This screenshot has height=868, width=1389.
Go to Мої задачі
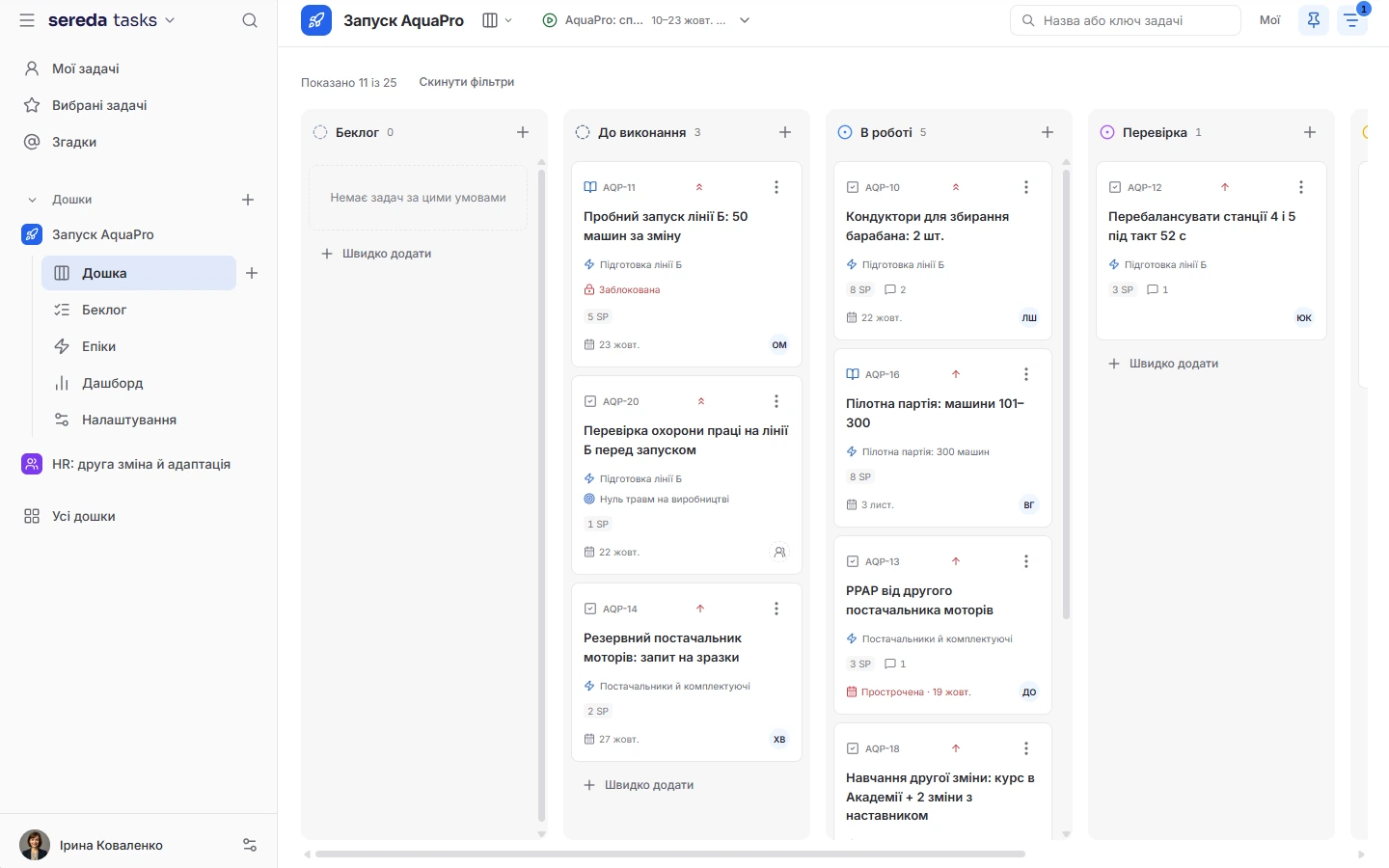pyautogui.click(x=139, y=68)
